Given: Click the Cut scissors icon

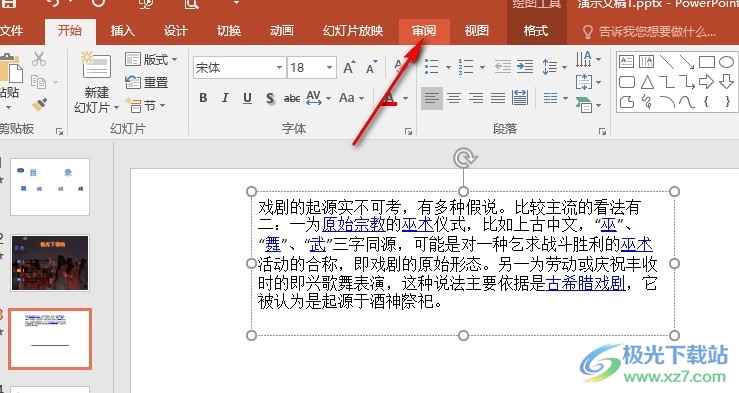Looking at the screenshot, I should [39, 59].
